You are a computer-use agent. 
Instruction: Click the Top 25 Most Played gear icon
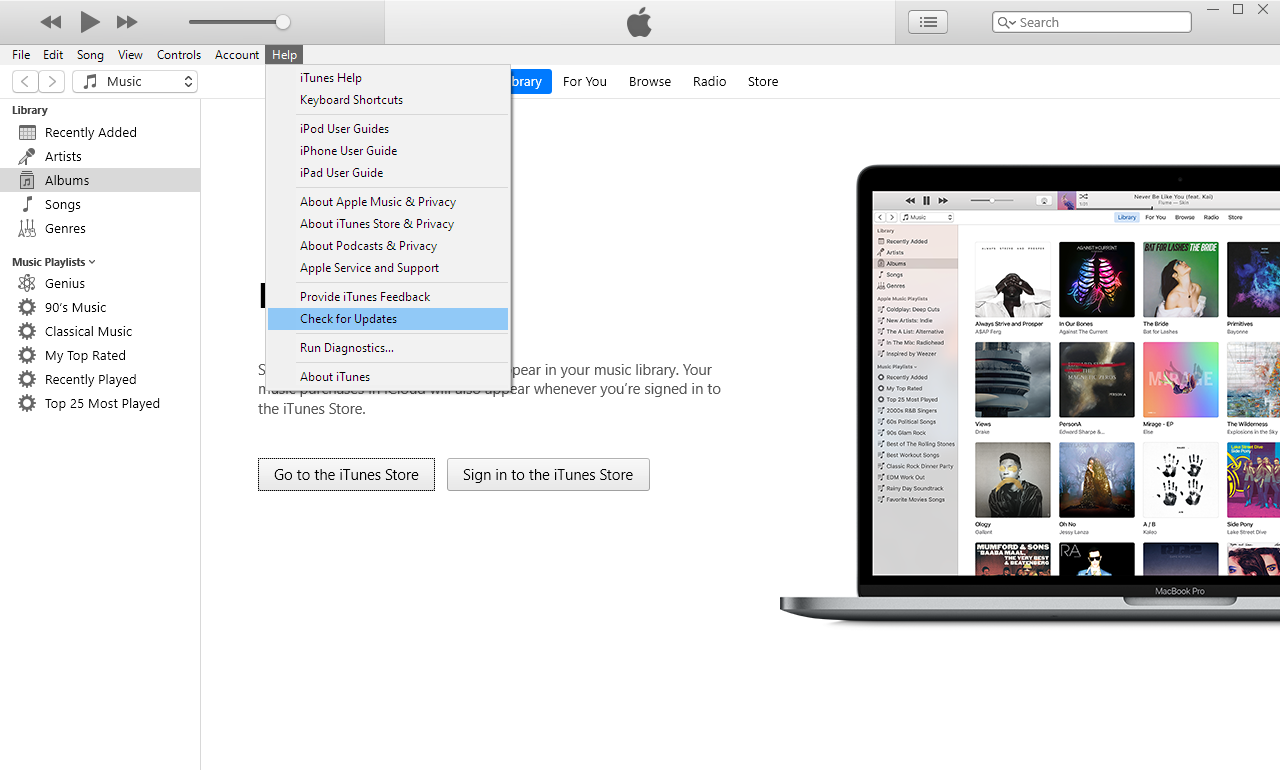tap(27, 403)
